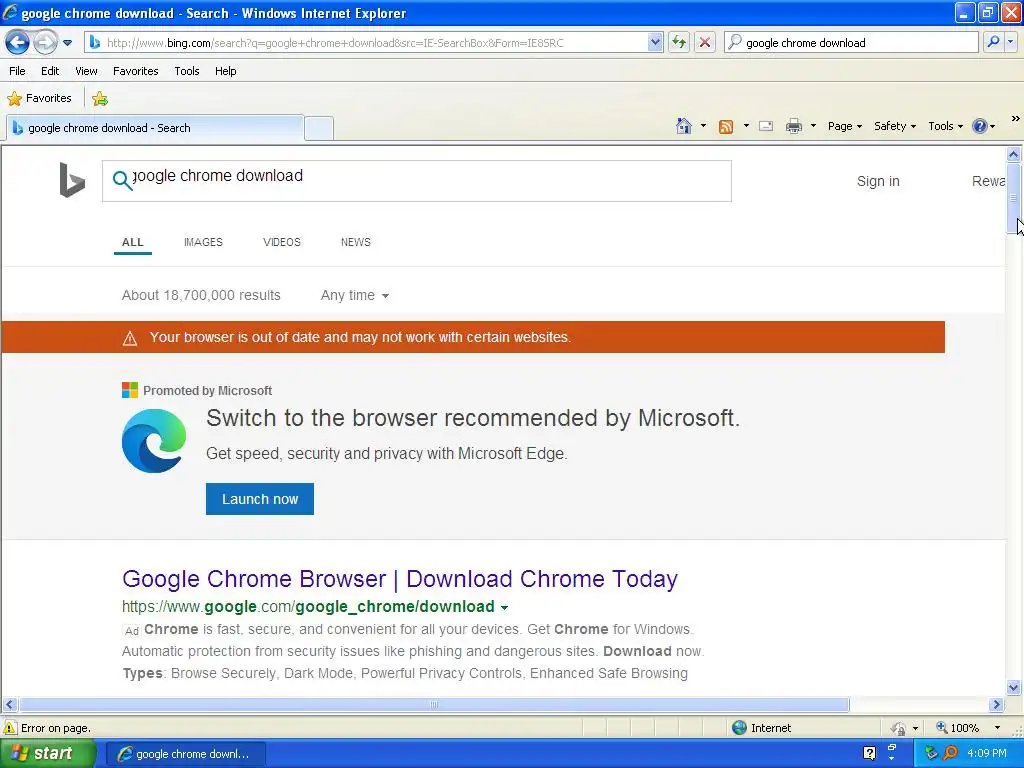Switch to the NEWS tab
The image size is (1024, 768).
pyautogui.click(x=355, y=242)
